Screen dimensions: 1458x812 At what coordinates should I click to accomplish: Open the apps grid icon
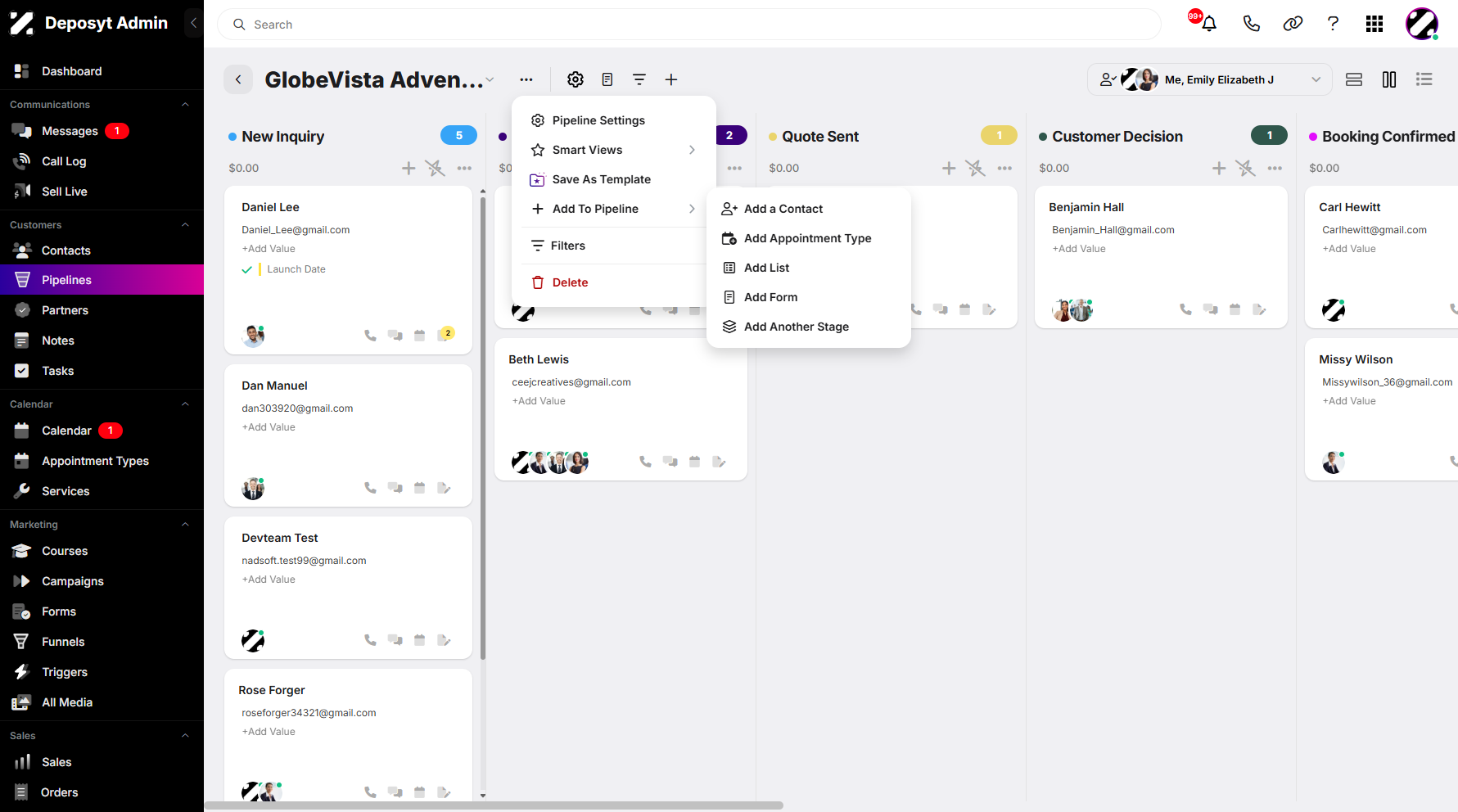click(x=1374, y=24)
